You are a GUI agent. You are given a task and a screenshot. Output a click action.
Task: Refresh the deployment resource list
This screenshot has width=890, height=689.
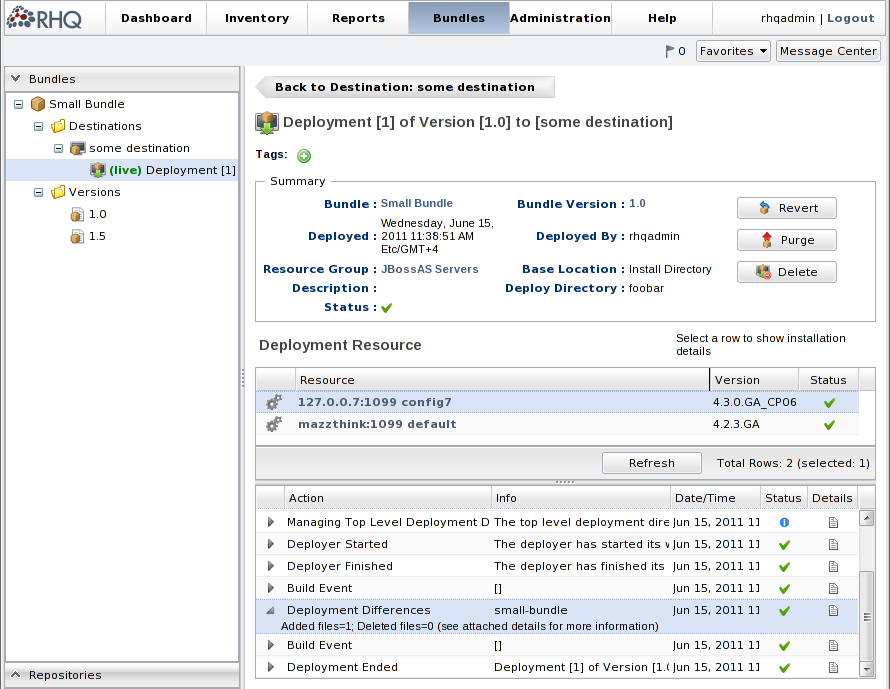click(652, 463)
